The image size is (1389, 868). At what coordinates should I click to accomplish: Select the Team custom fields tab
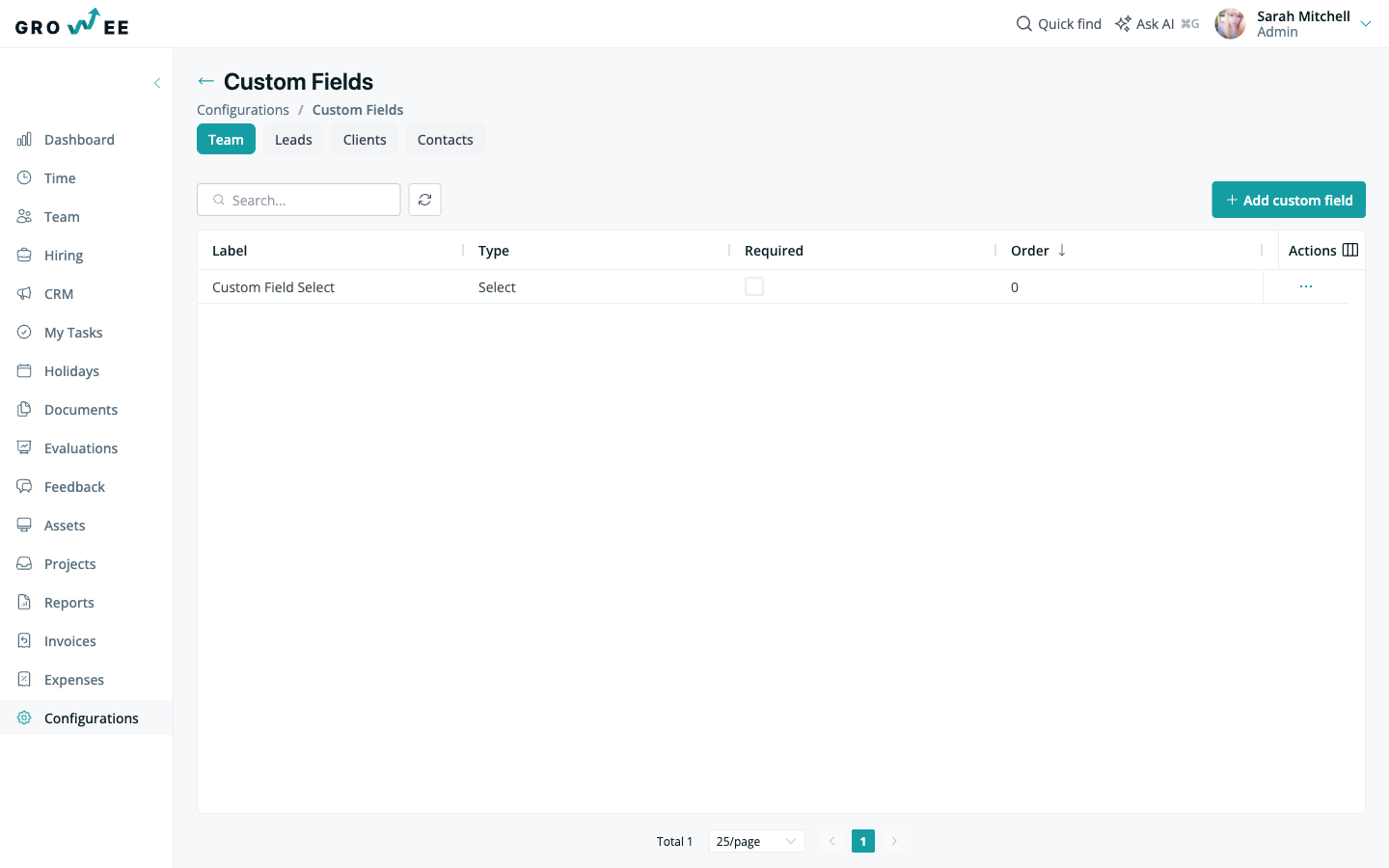[226, 139]
